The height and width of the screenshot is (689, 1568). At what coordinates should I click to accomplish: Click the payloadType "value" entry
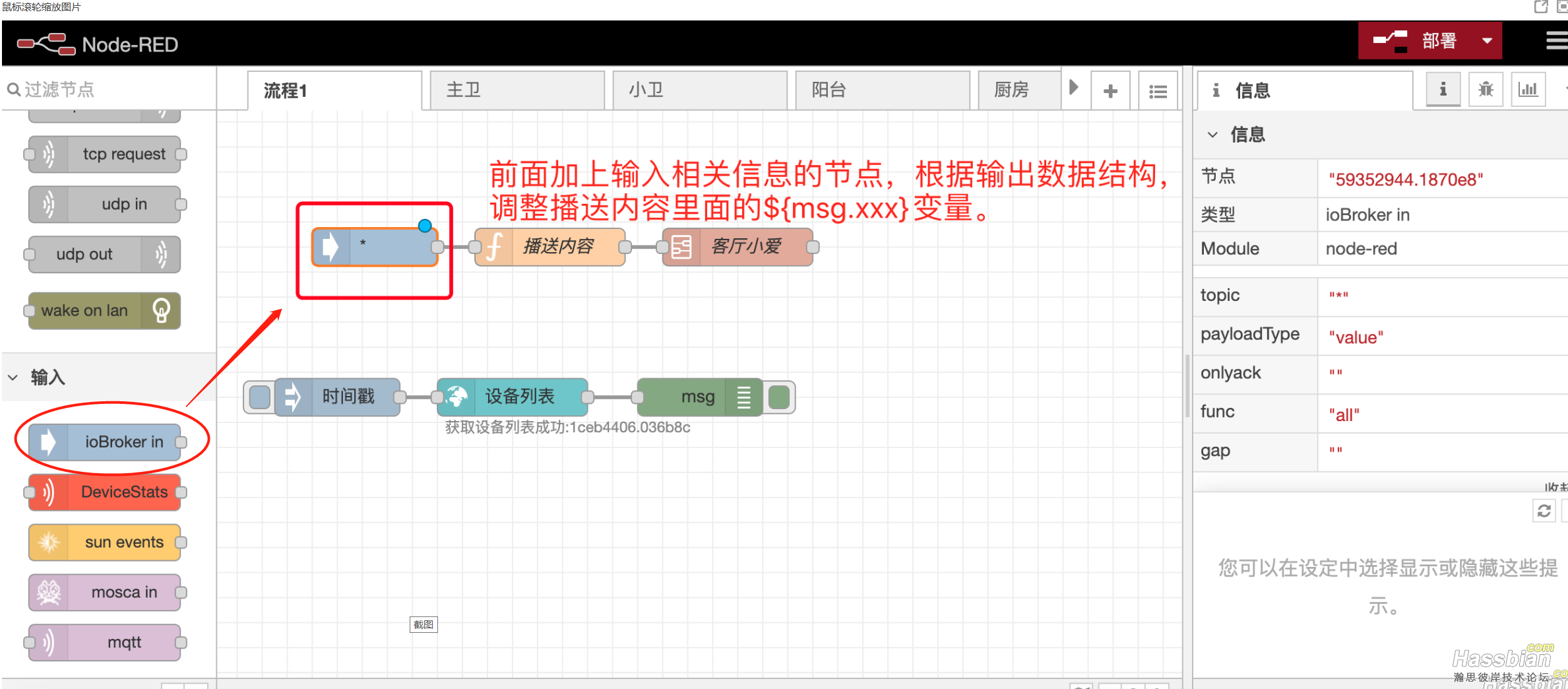[x=1356, y=337]
